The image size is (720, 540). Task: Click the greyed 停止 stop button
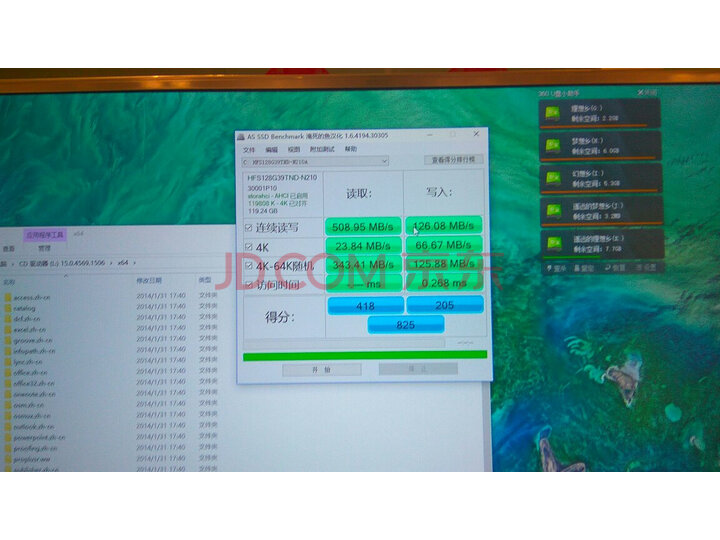pos(418,369)
